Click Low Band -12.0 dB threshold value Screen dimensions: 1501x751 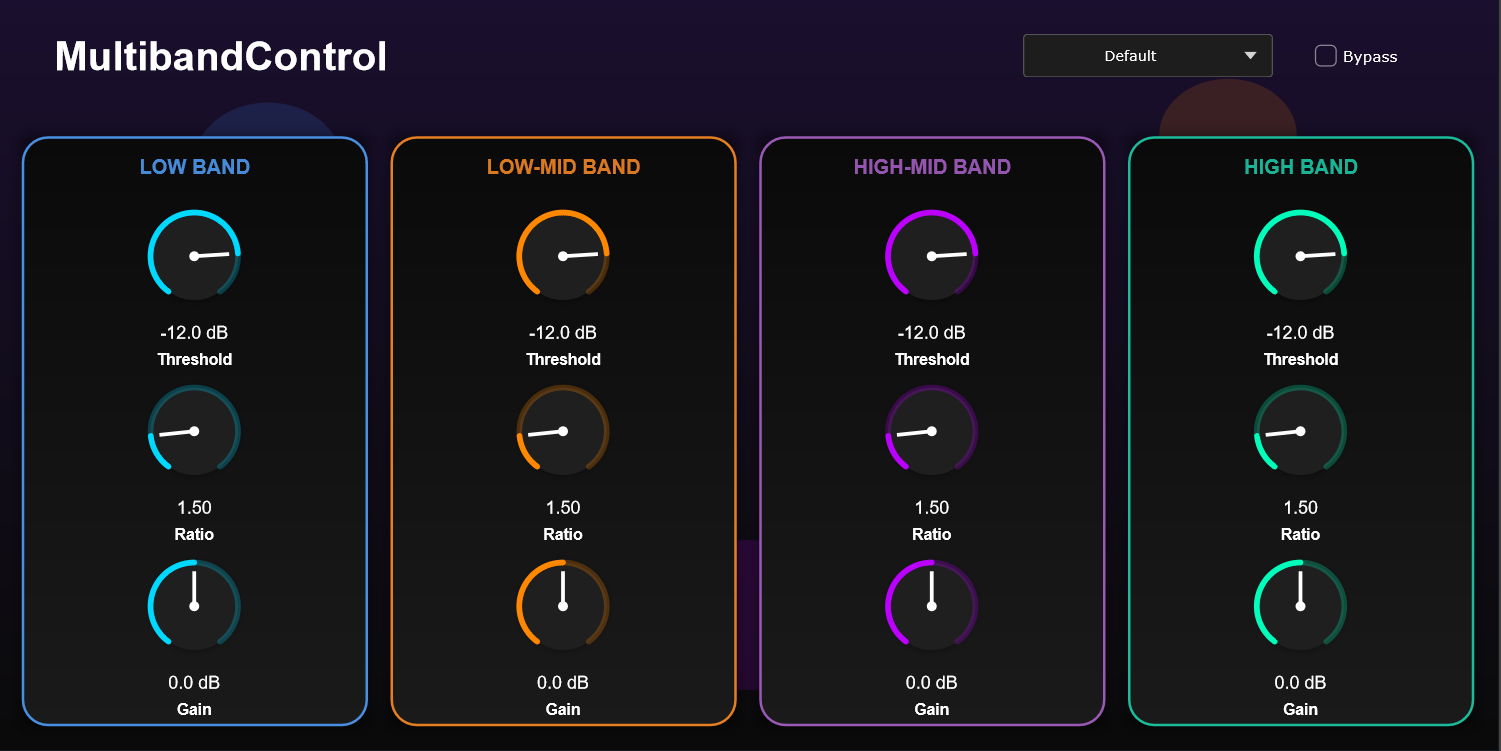tap(194, 332)
